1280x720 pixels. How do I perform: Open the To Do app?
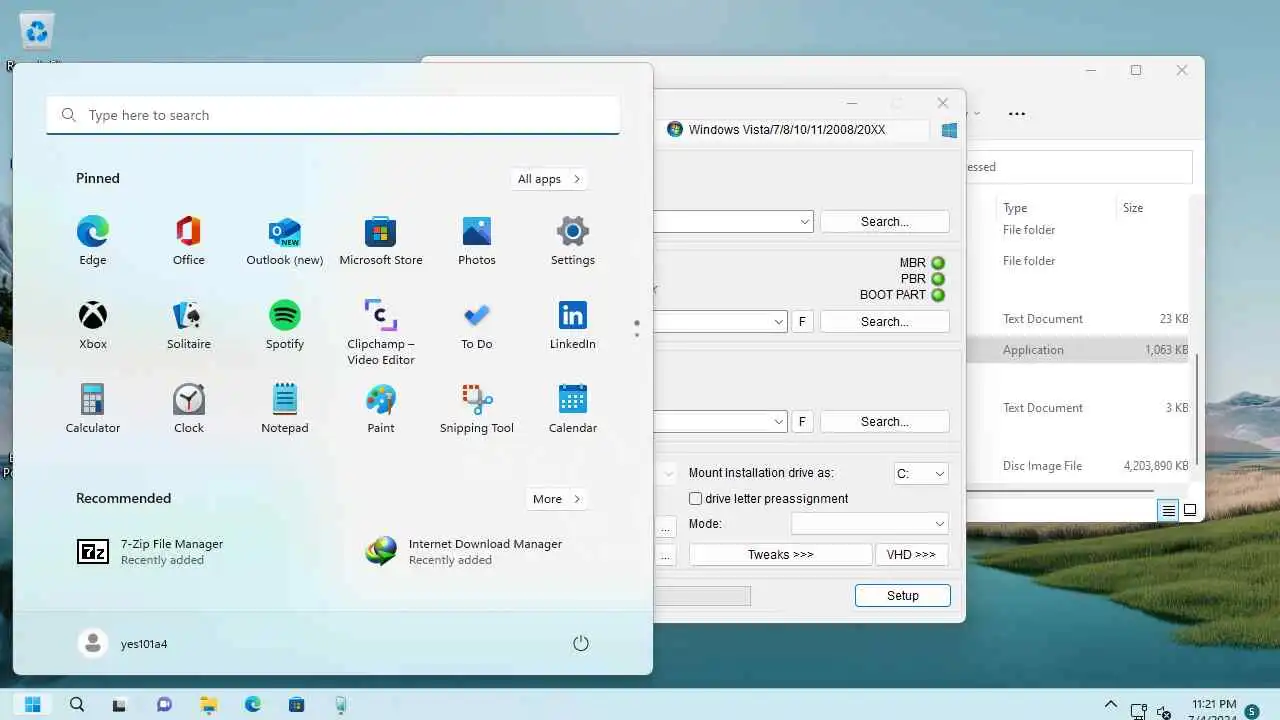[x=477, y=325]
